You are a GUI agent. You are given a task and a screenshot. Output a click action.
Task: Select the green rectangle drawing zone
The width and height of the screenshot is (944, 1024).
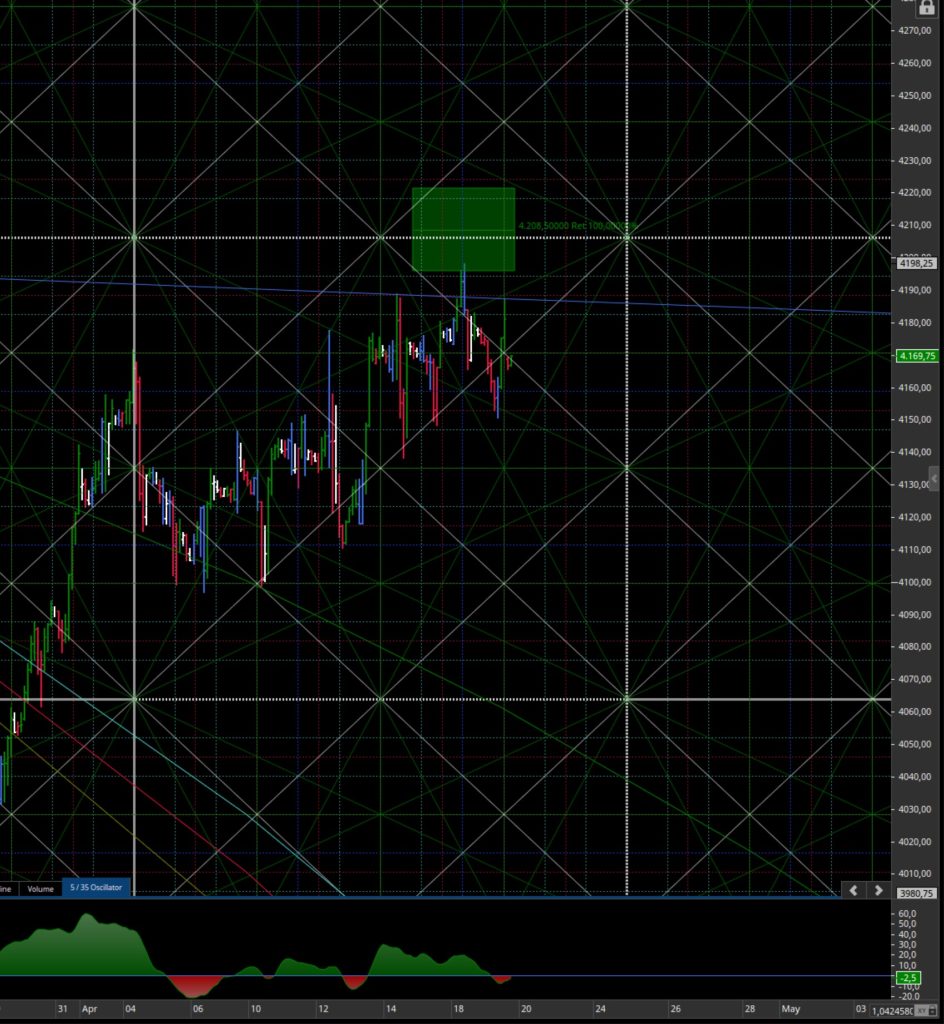tap(464, 229)
